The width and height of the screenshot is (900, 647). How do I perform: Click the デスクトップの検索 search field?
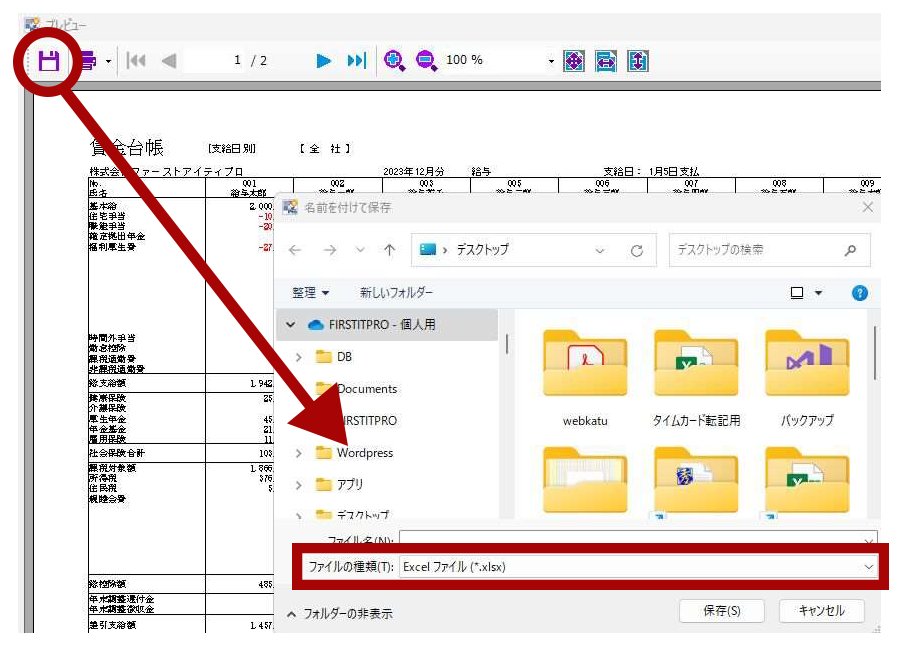tap(758, 250)
